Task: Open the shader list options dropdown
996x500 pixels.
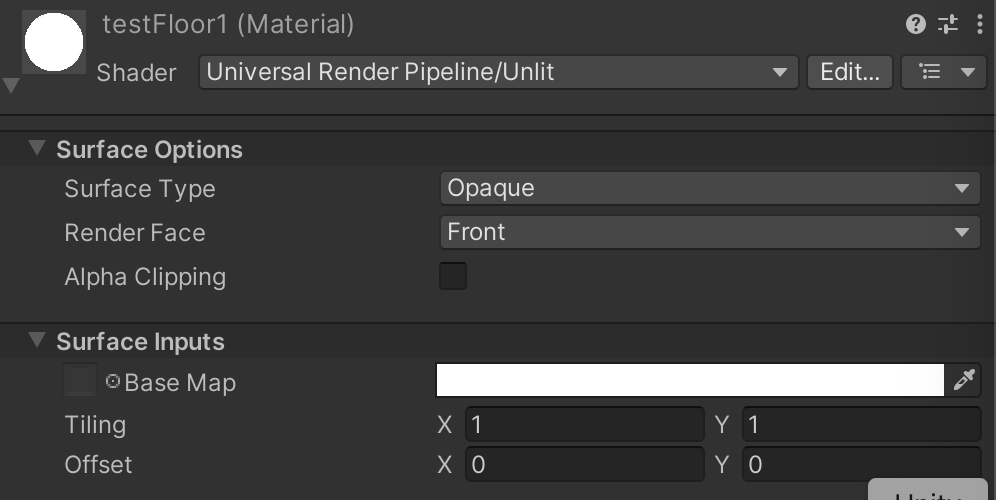Action: click(944, 72)
